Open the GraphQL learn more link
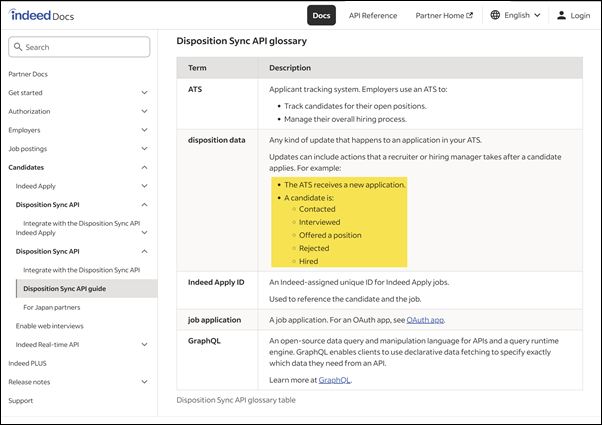Screen dimensions: 602x425 [x=334, y=380]
